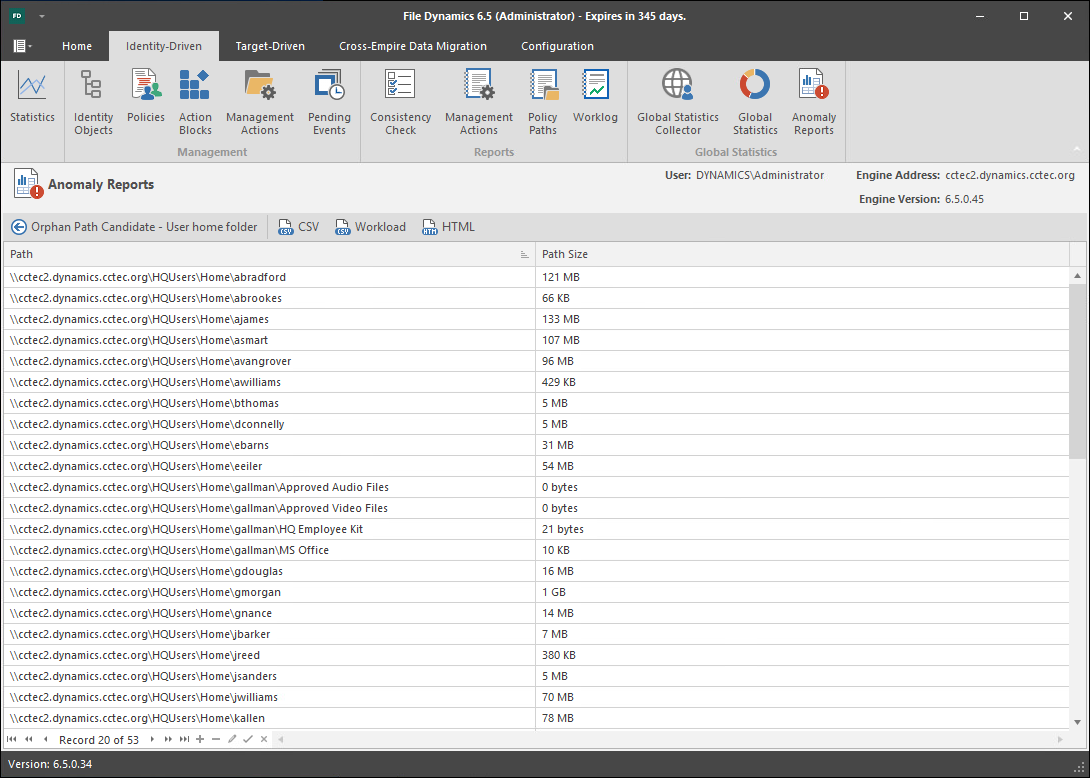
Task: Export the report as HTML
Action: [x=449, y=227]
